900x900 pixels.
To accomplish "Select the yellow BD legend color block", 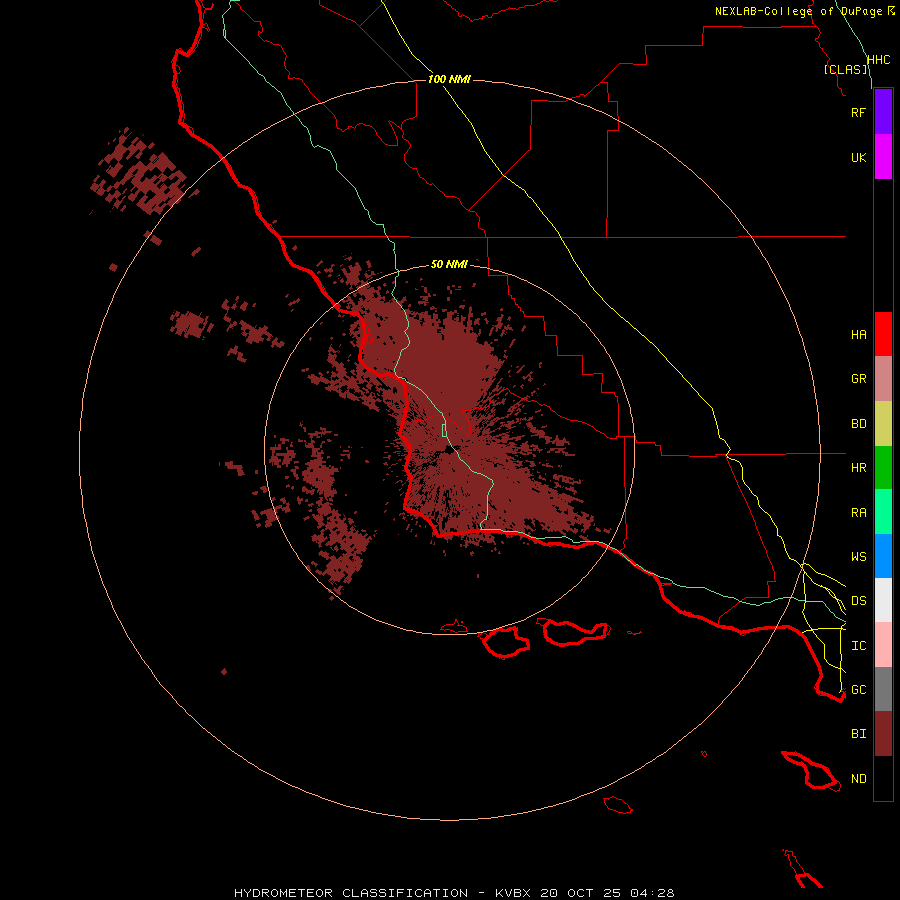I will (883, 424).
